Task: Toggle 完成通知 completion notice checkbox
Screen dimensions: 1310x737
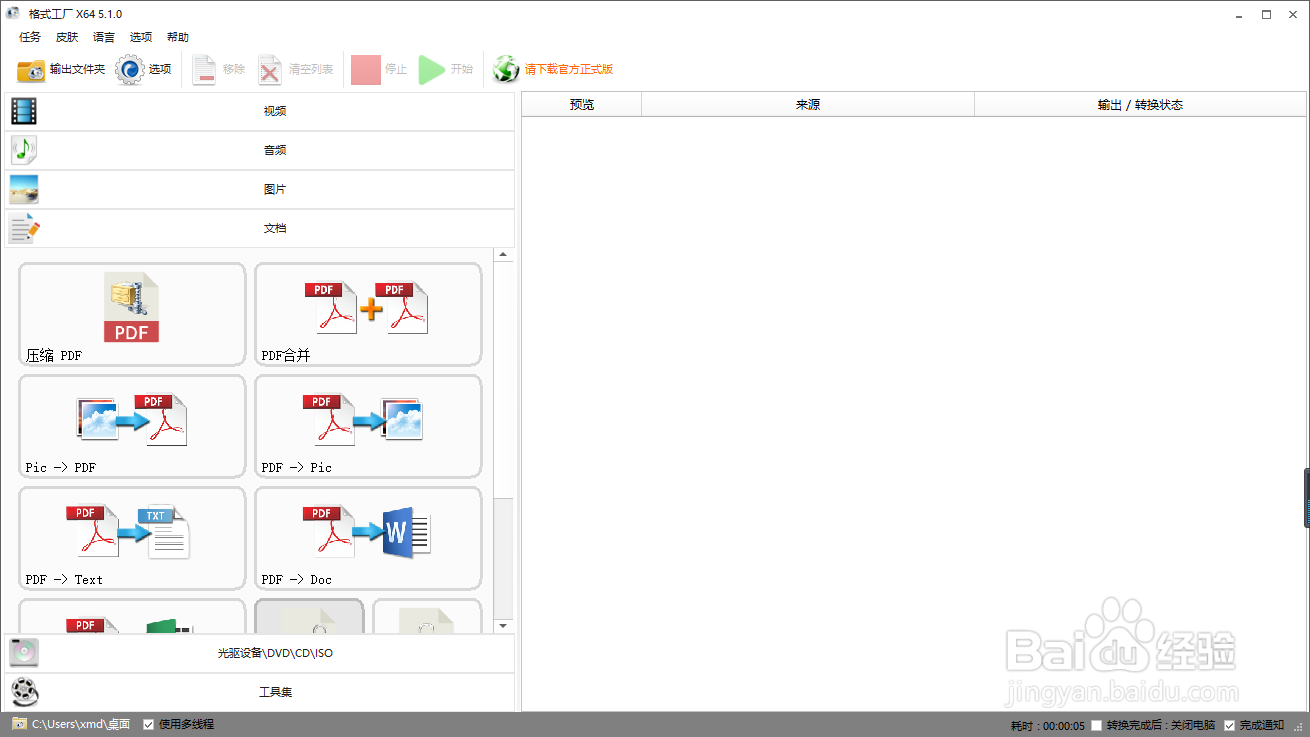Action: click(x=1230, y=725)
